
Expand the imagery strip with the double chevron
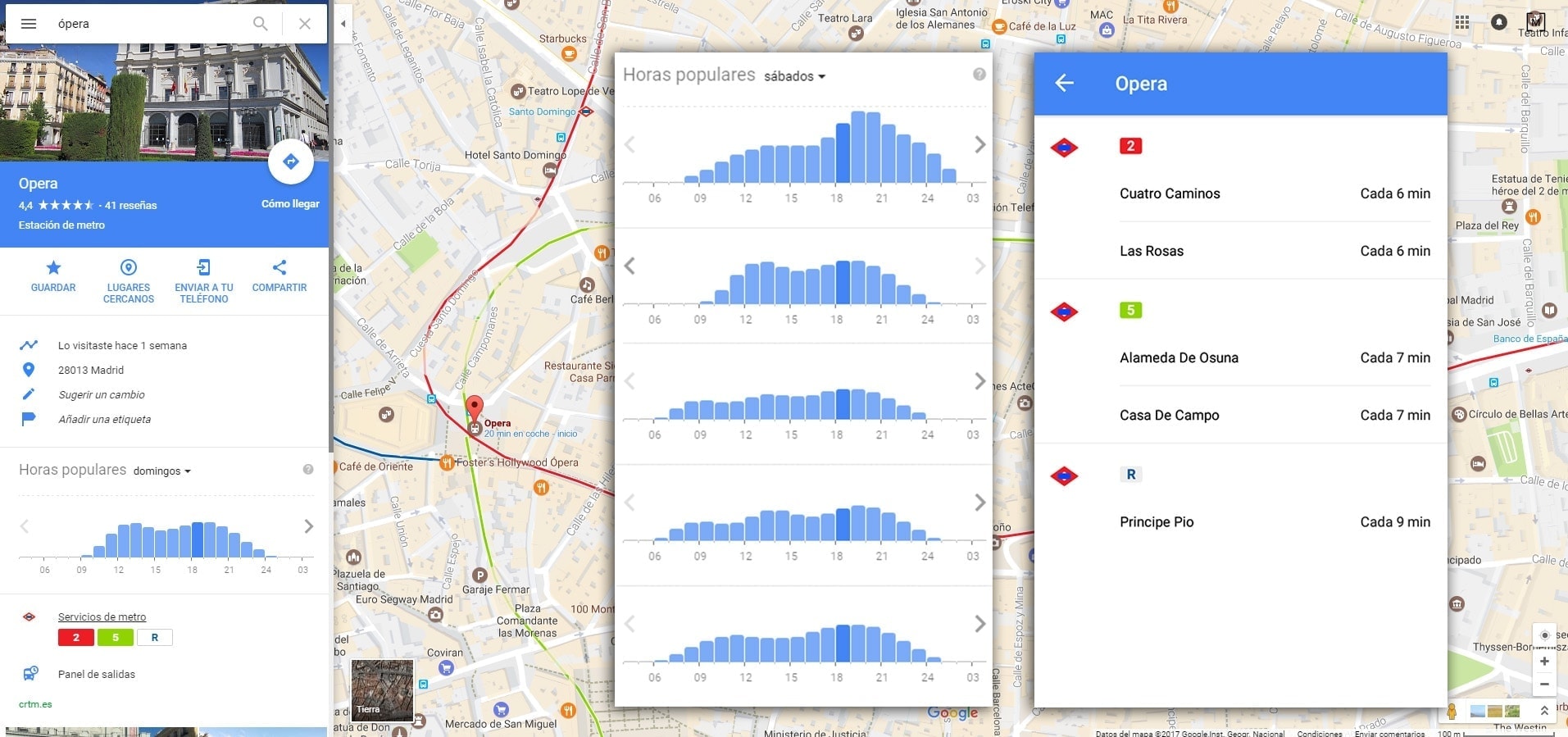tap(1544, 711)
